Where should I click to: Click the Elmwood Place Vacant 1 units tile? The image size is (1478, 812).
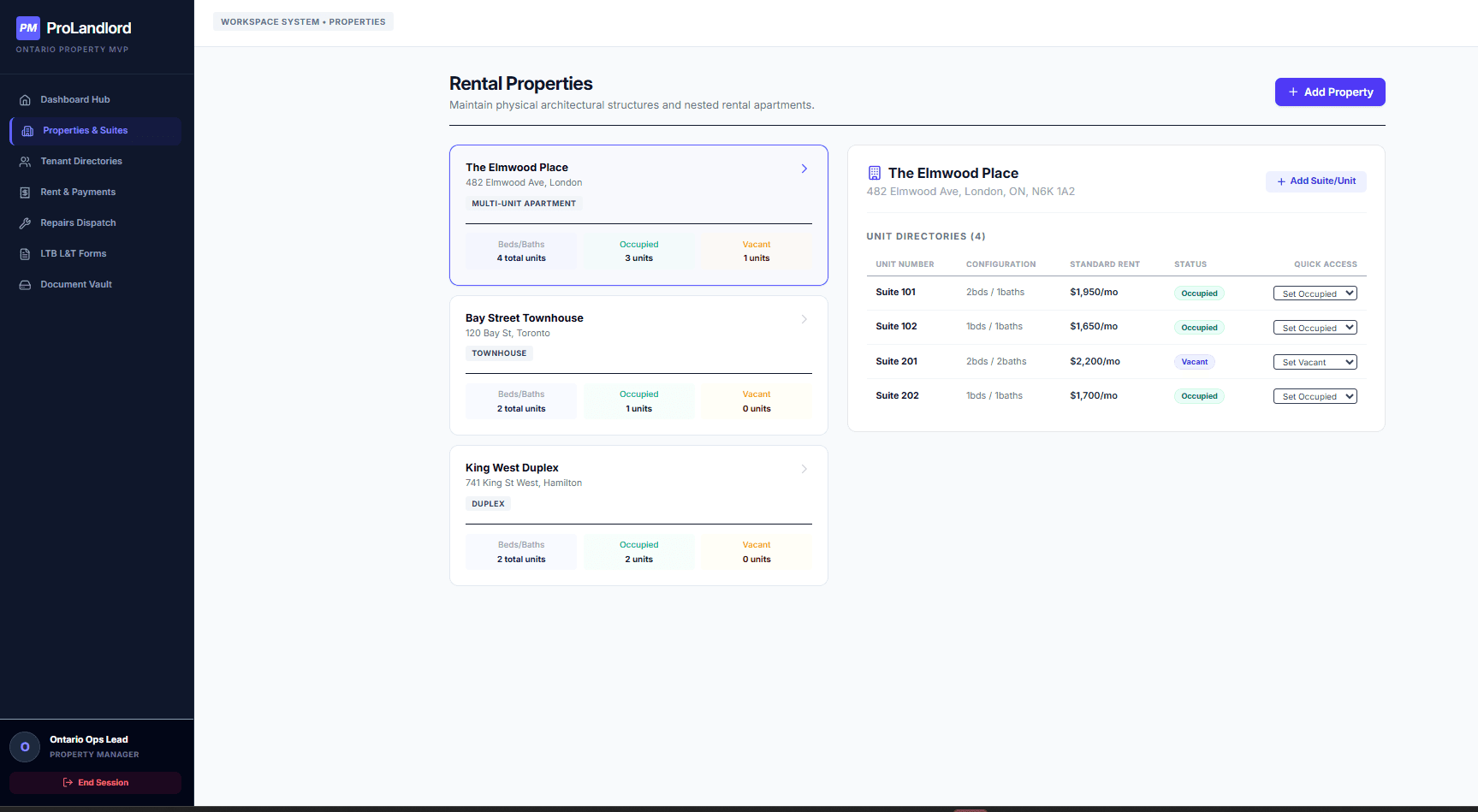point(757,252)
